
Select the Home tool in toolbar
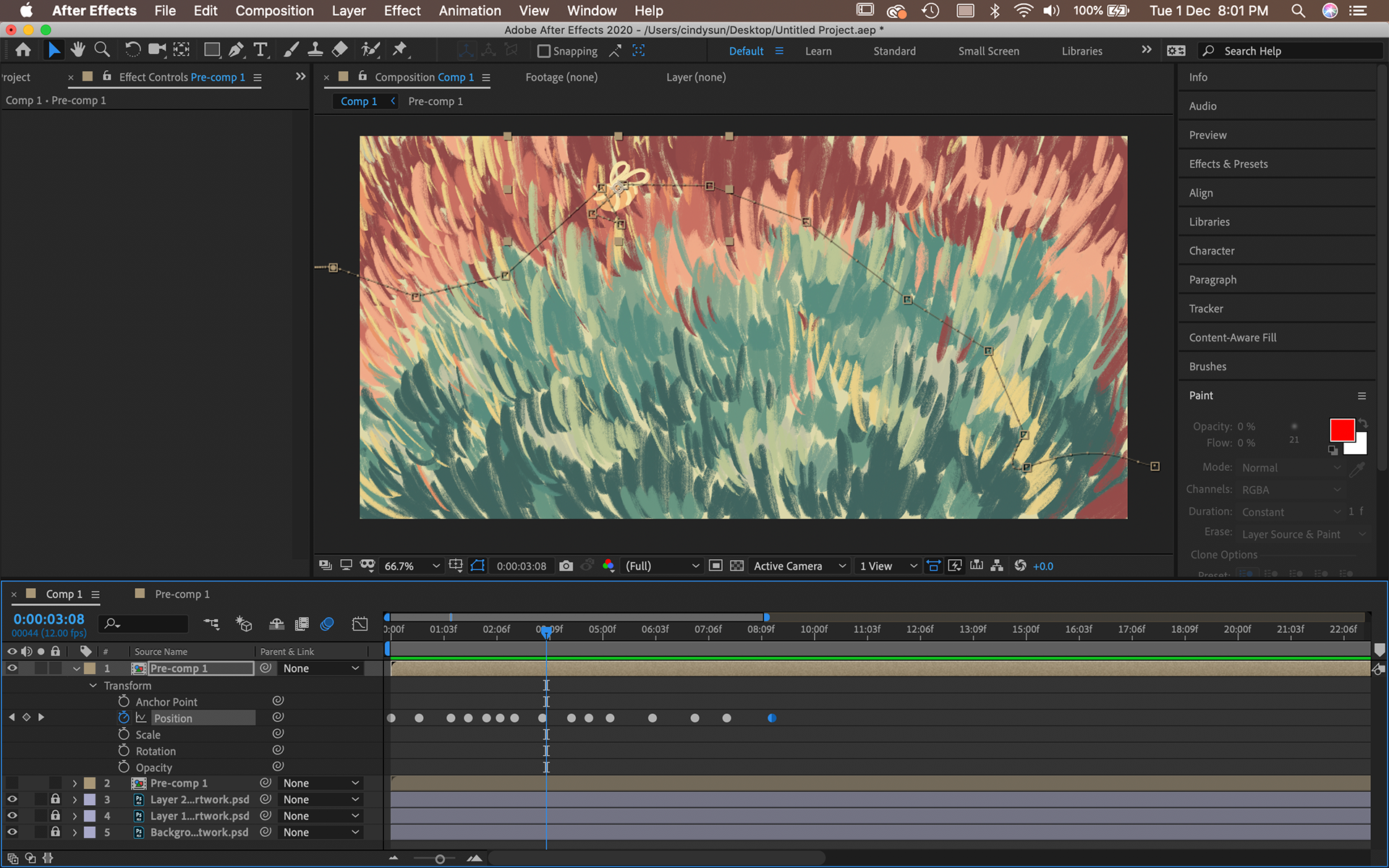23,50
